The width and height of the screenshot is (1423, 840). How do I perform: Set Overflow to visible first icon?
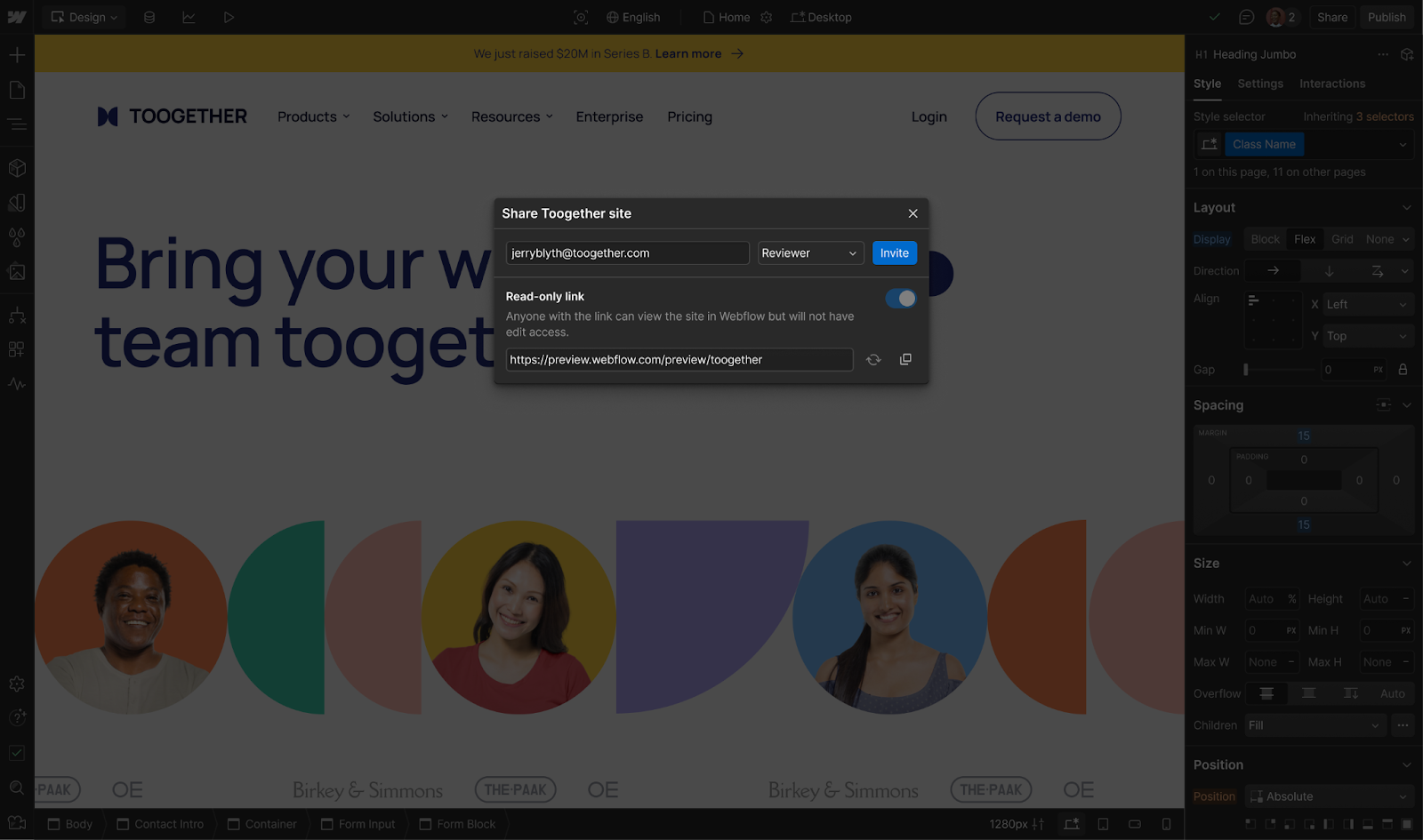(x=1266, y=693)
